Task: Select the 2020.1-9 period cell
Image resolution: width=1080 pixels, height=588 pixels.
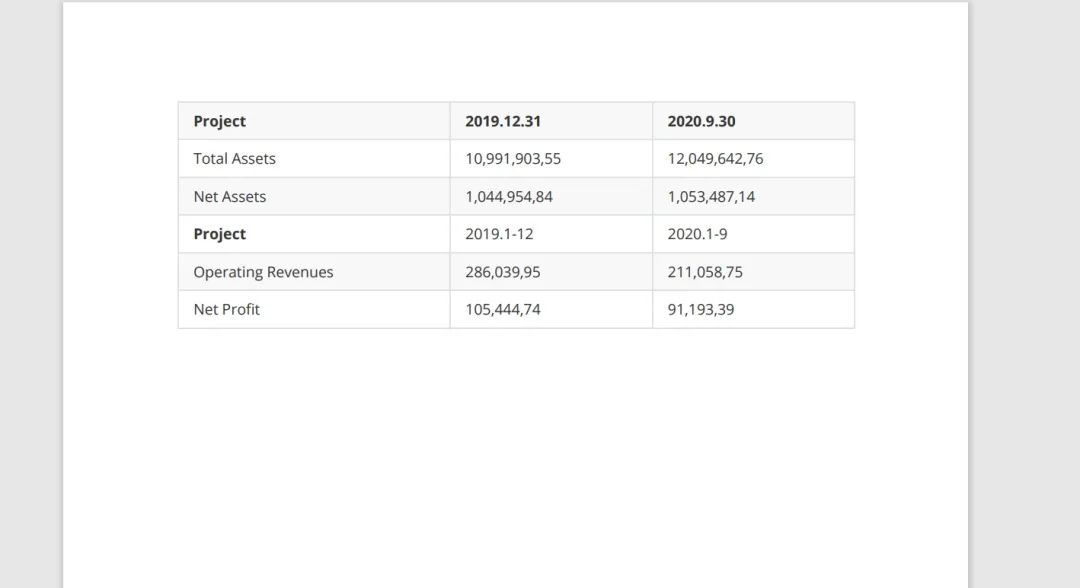Action: [697, 234]
